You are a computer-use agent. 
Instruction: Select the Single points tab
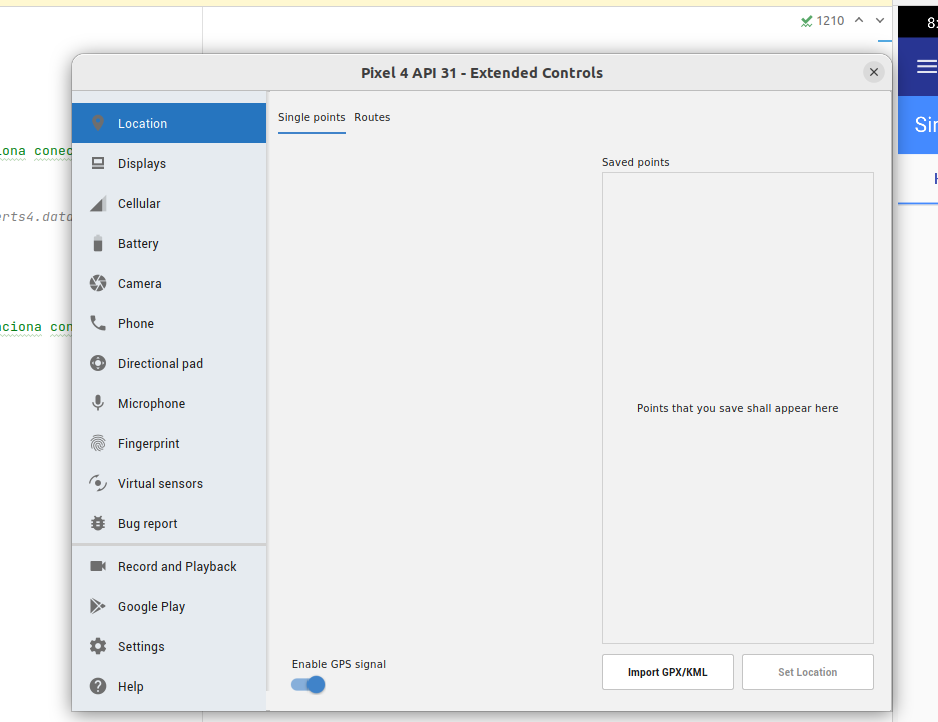(x=311, y=117)
